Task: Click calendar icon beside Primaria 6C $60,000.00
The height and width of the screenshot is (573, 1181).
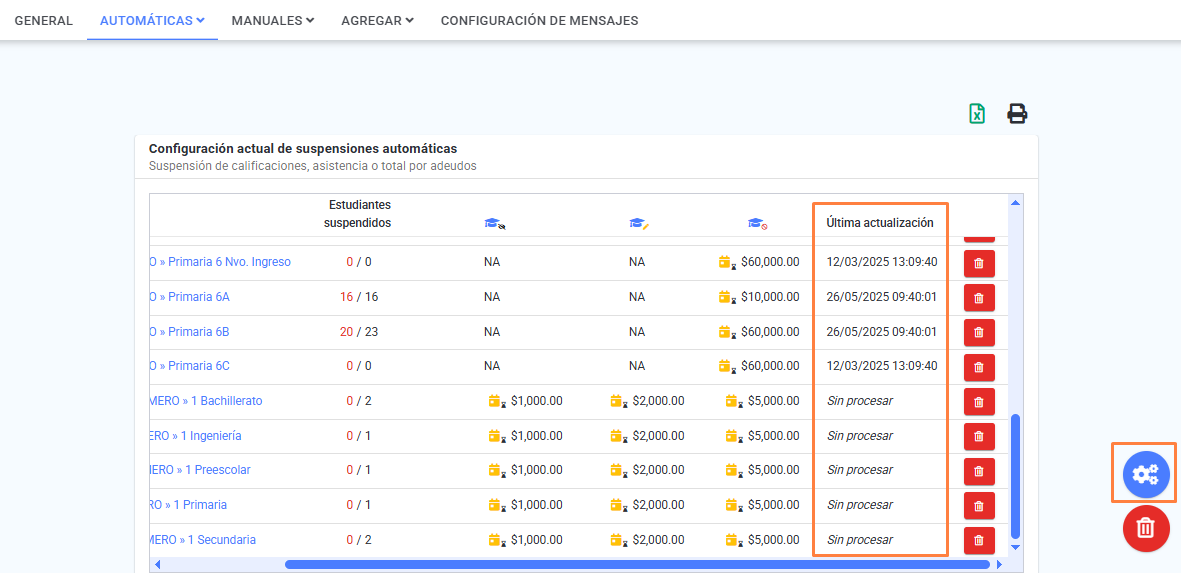Action: 727,367
